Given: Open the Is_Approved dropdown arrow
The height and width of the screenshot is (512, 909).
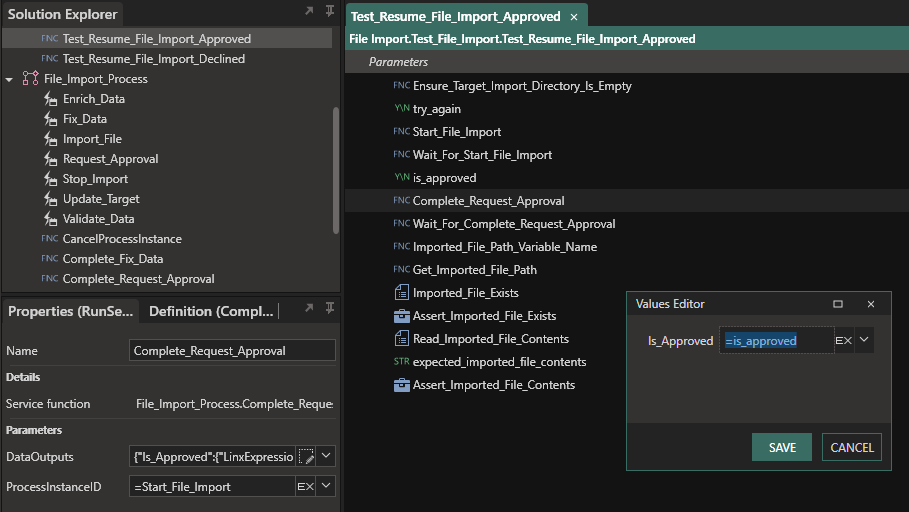Looking at the screenshot, I should 864,340.
